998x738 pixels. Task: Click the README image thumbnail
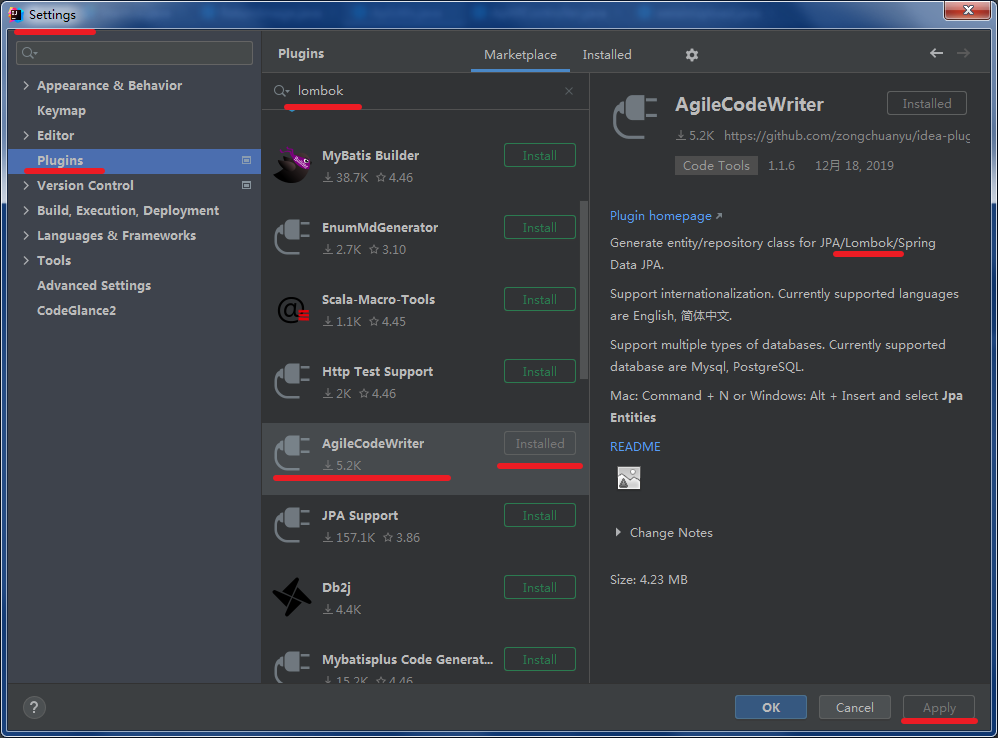629,478
